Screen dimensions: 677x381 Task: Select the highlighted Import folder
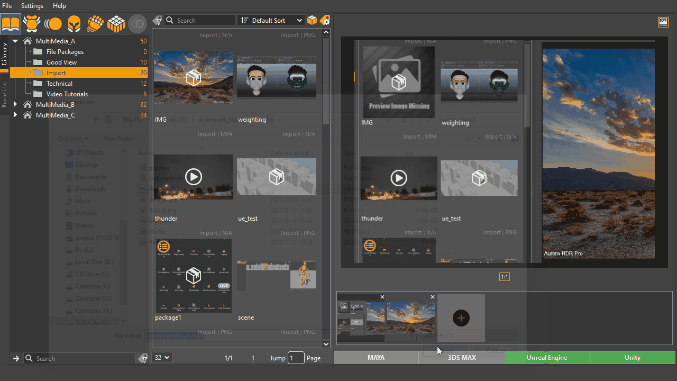point(79,73)
